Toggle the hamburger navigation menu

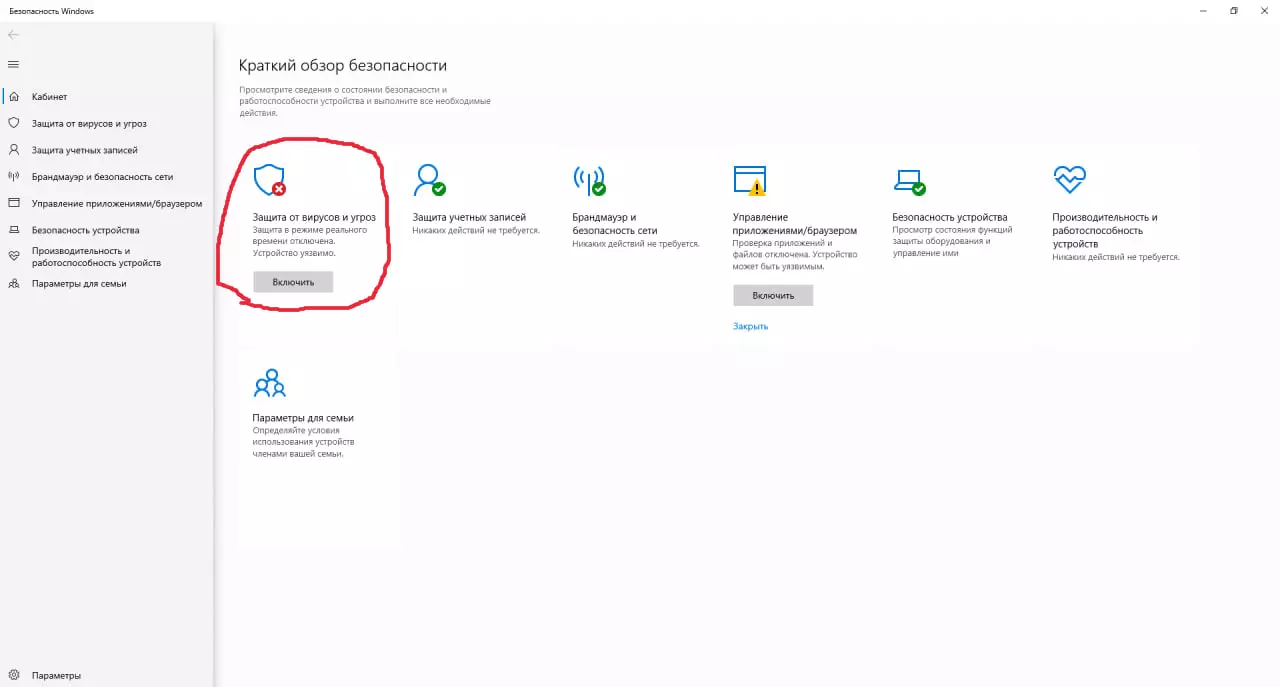coord(13,65)
